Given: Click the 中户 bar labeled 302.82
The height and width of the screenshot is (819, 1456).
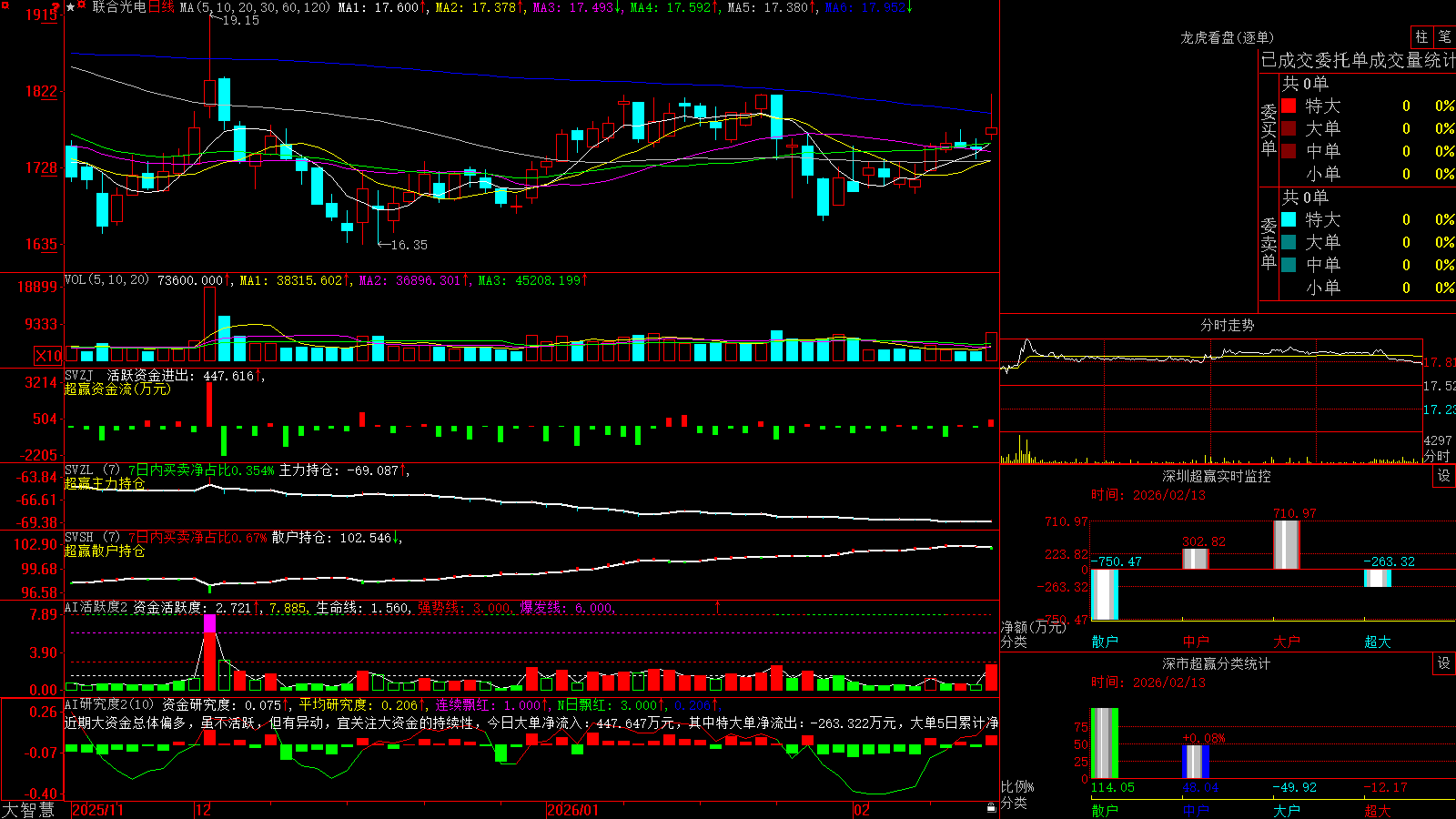Looking at the screenshot, I should coord(1196,559).
